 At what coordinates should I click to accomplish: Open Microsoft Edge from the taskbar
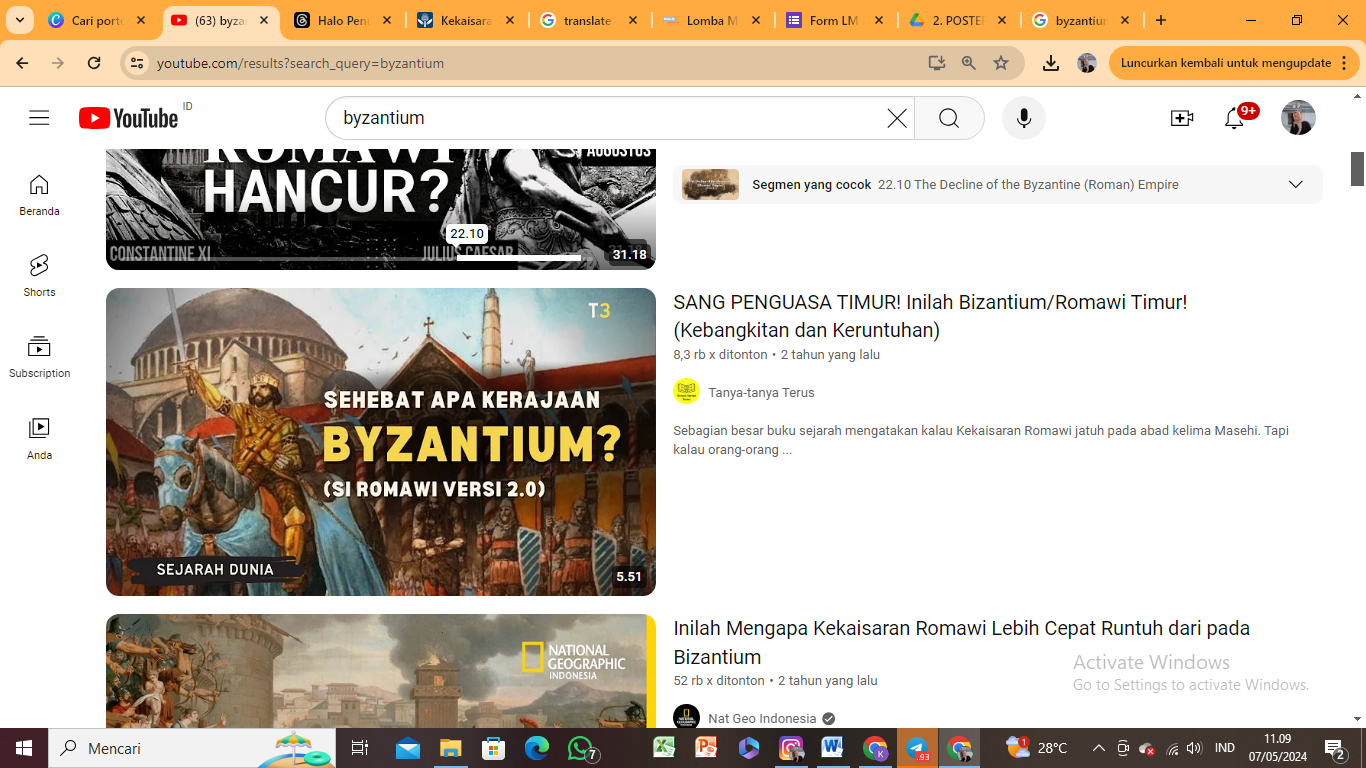pyautogui.click(x=537, y=748)
